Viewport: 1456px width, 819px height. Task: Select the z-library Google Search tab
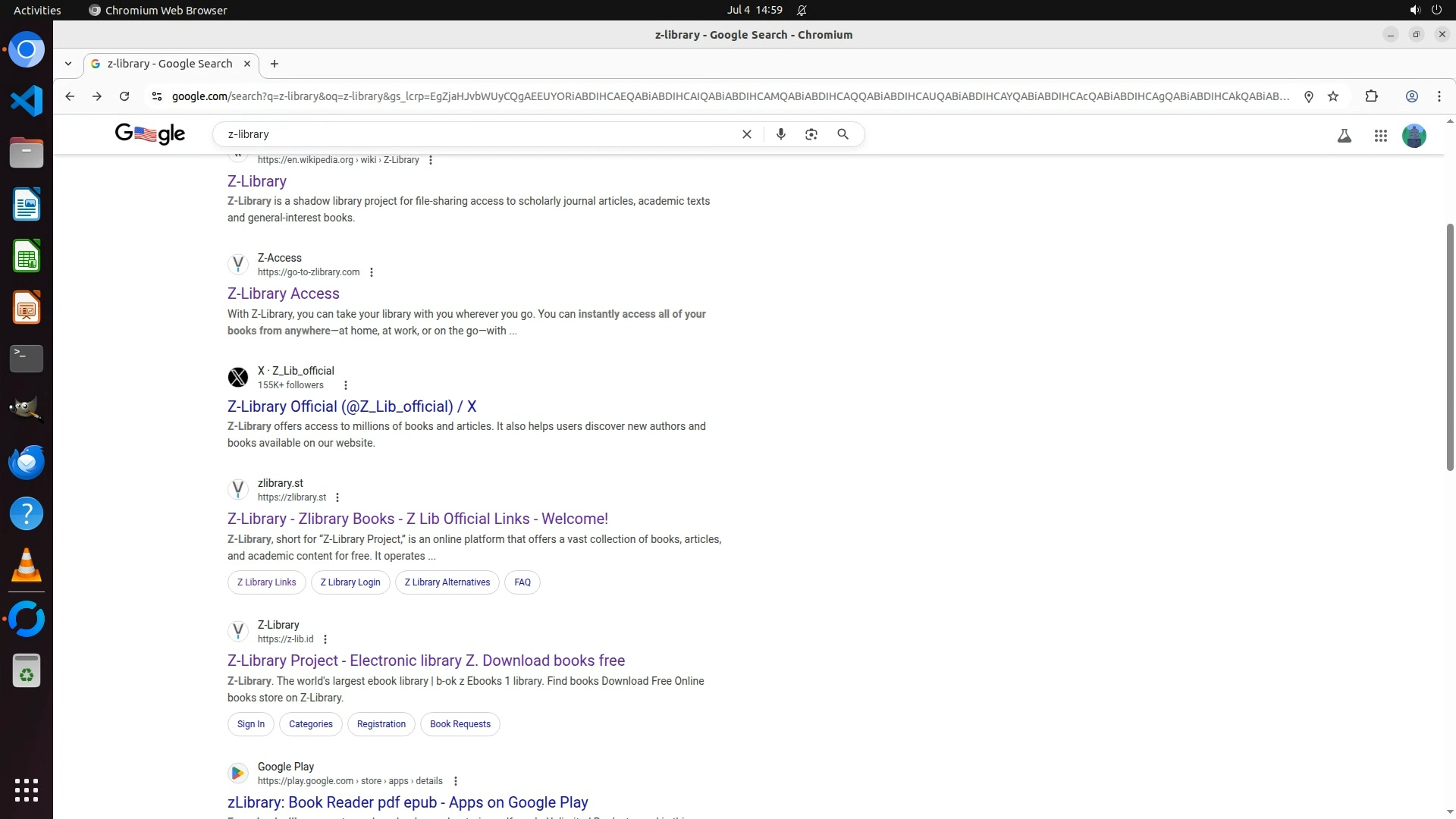170,64
